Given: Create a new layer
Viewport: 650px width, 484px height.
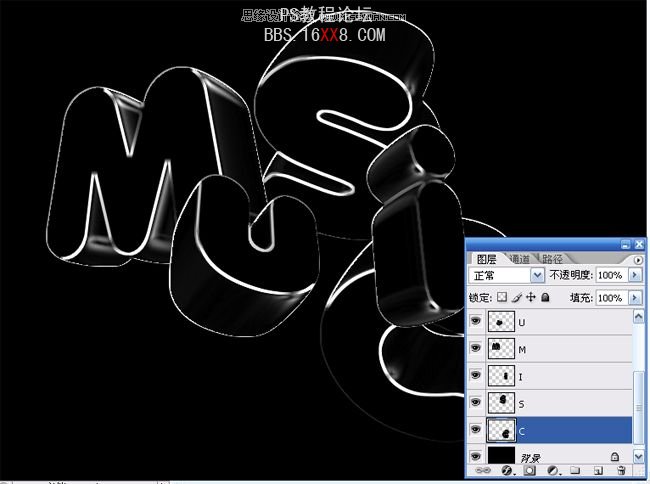Looking at the screenshot, I should [598, 469].
